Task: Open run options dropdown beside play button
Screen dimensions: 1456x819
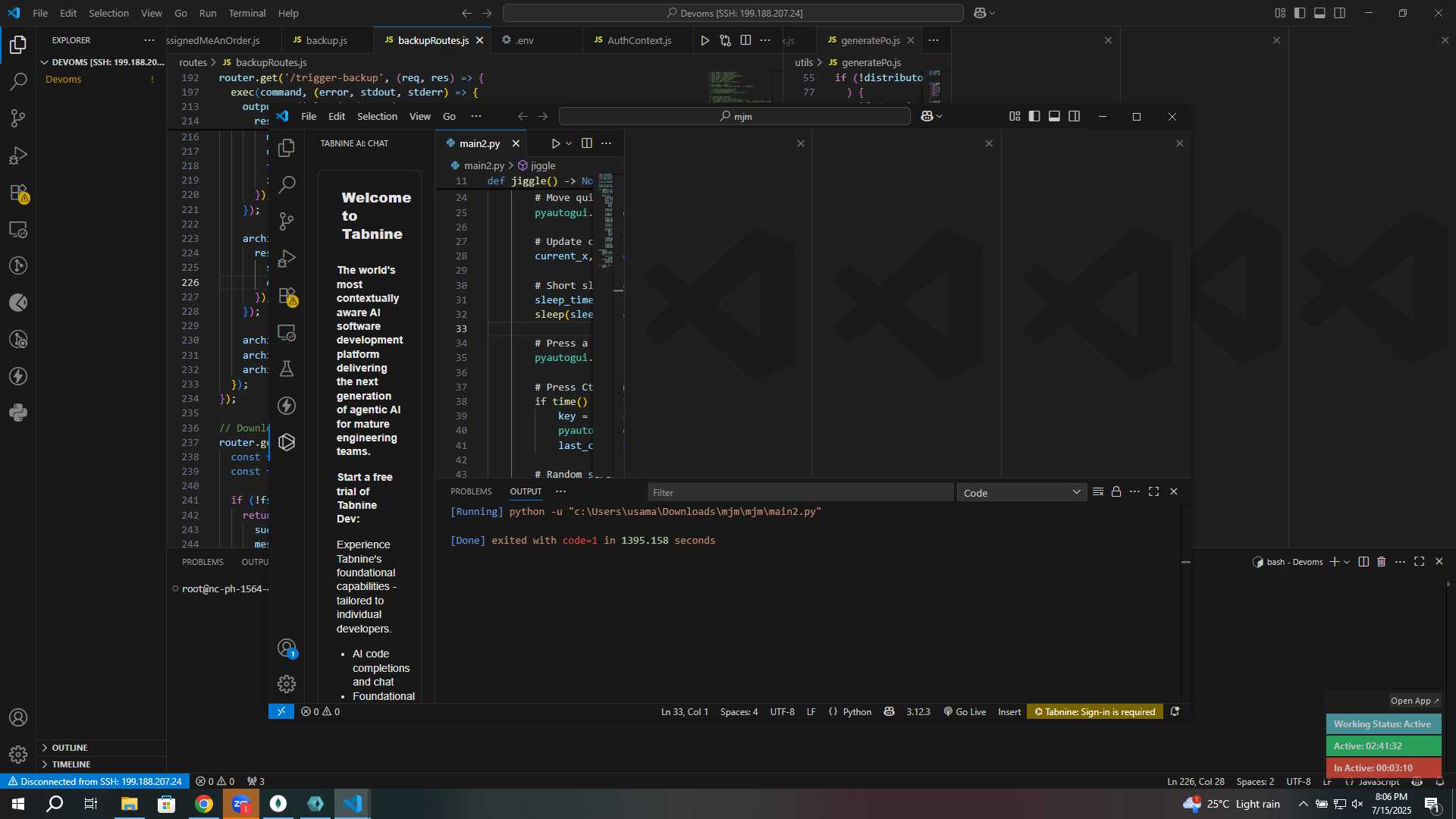Action: (569, 143)
